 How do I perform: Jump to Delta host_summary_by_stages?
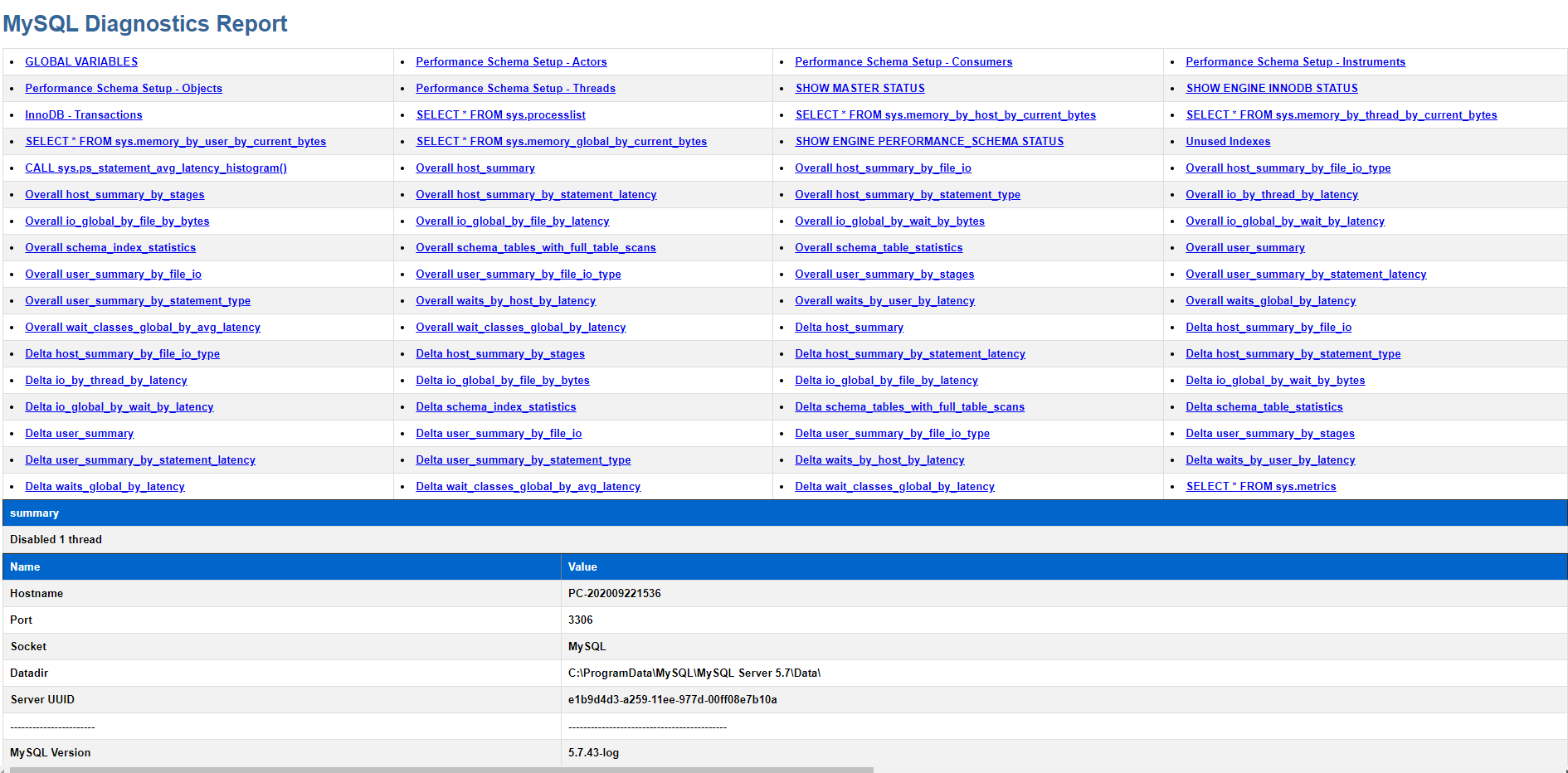coord(500,354)
